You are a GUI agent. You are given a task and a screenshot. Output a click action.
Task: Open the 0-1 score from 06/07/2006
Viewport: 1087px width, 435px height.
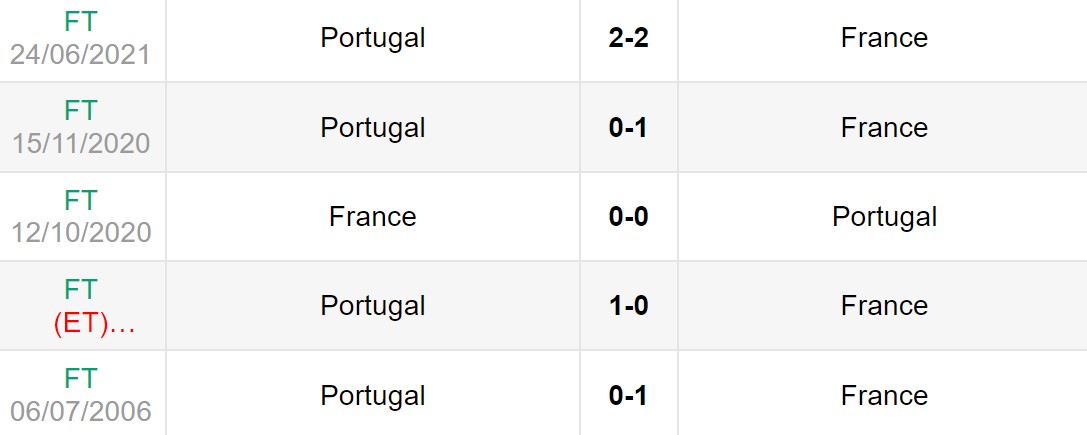pos(628,396)
